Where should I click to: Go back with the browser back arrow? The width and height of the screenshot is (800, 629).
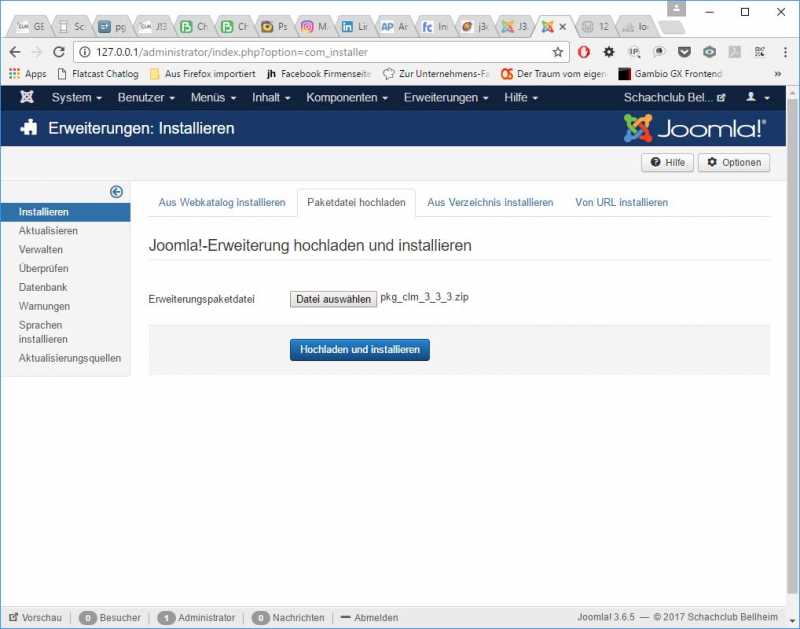[15, 52]
